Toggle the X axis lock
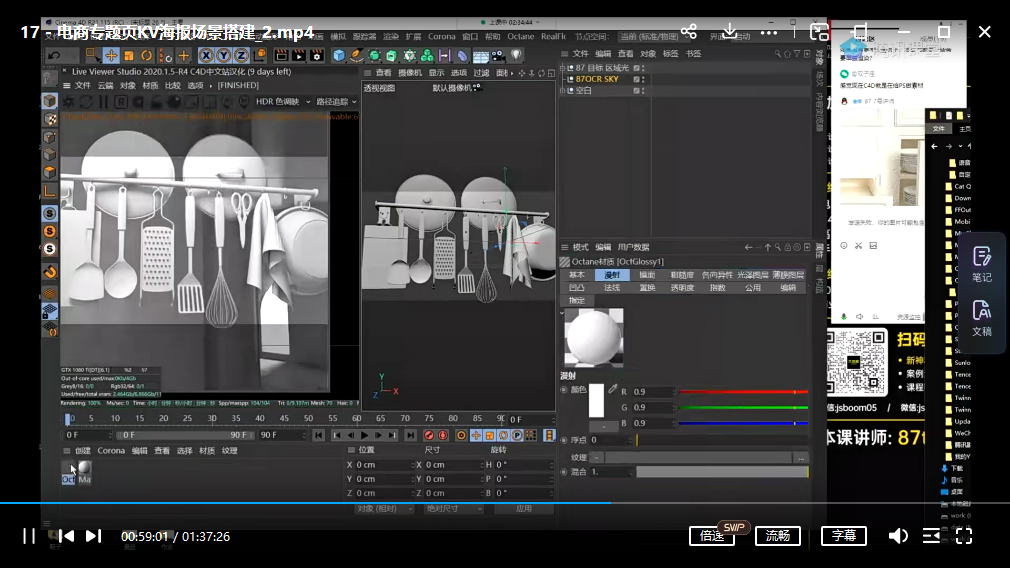The height and width of the screenshot is (568, 1010). pyautogui.click(x=206, y=55)
